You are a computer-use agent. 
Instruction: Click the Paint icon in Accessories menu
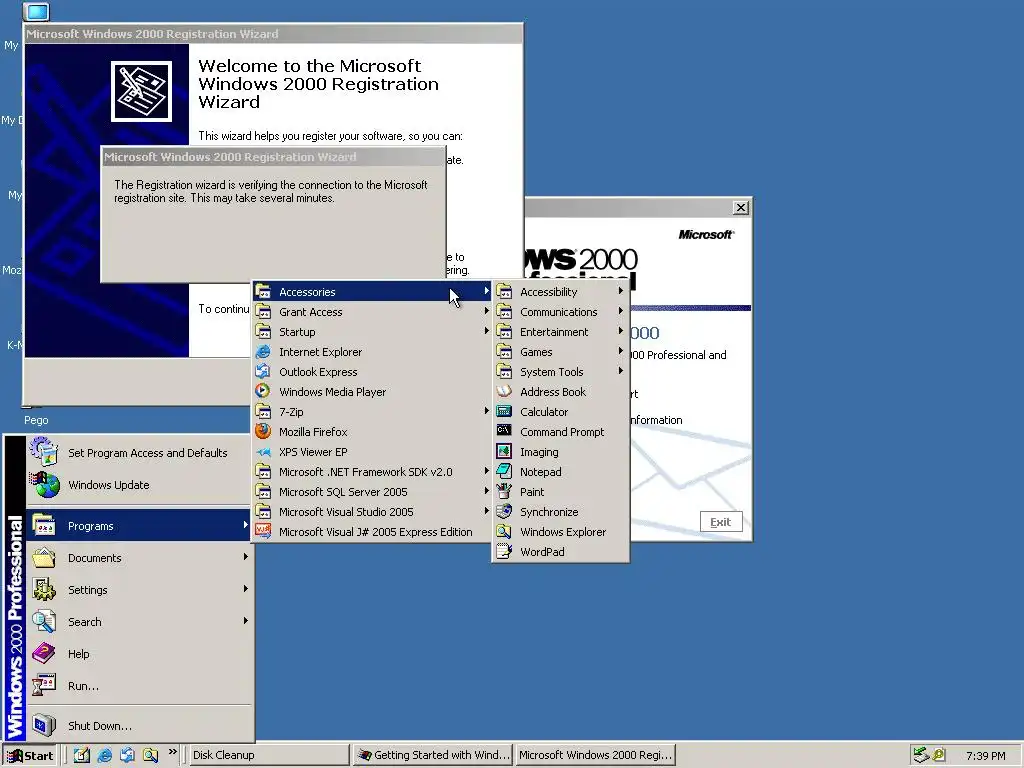504,491
